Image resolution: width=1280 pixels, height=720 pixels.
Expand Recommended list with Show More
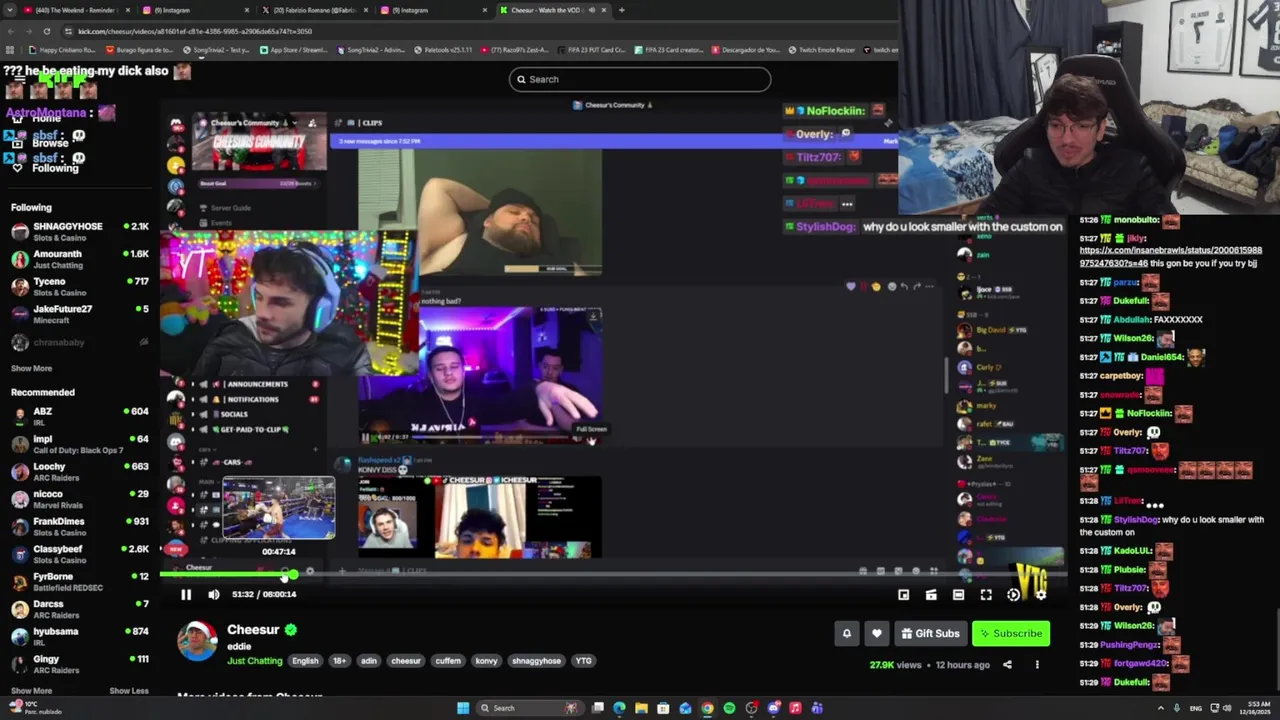tap(31, 691)
